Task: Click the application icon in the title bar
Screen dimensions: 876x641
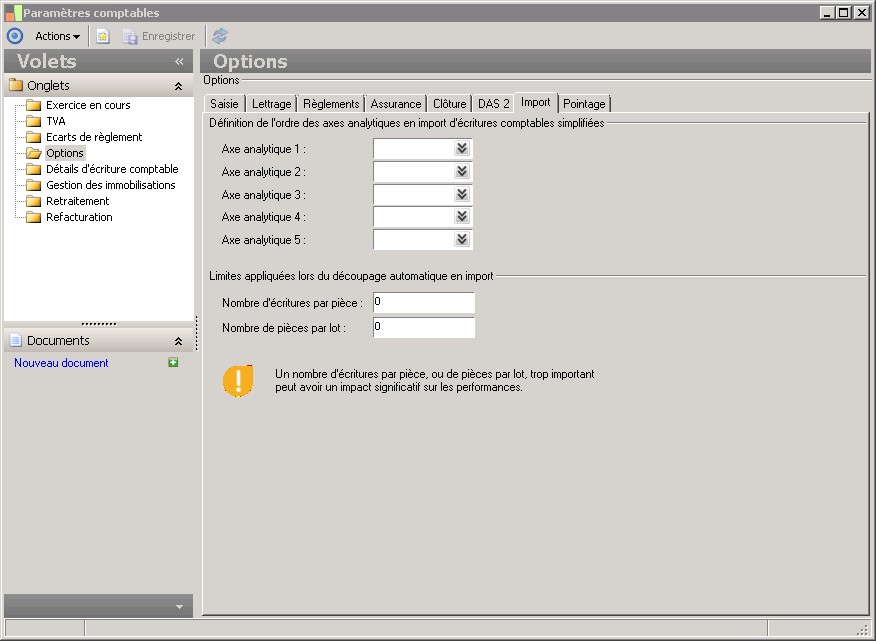Action: click(x=13, y=13)
